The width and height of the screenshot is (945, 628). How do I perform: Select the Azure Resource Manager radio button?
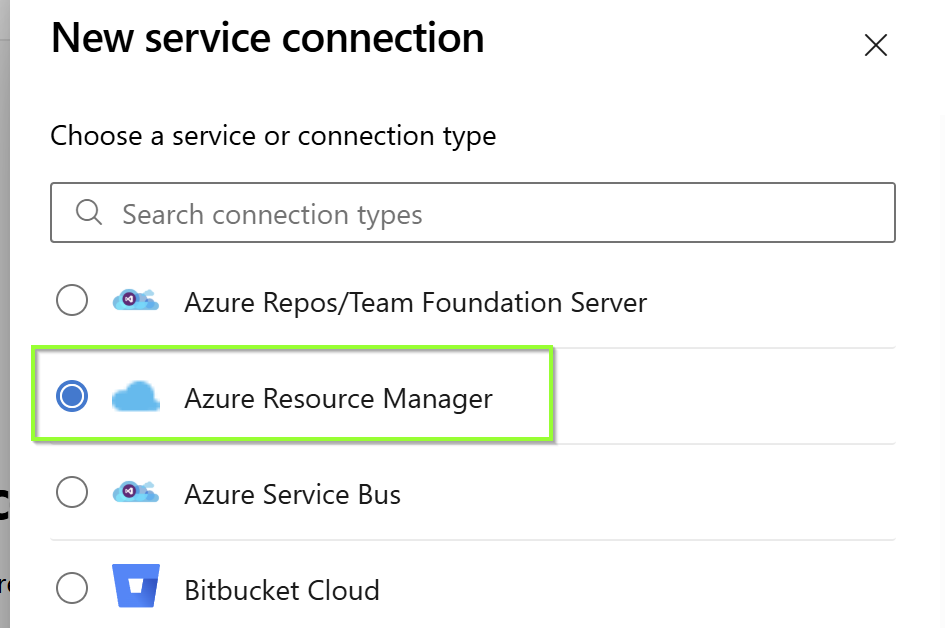[x=72, y=397]
